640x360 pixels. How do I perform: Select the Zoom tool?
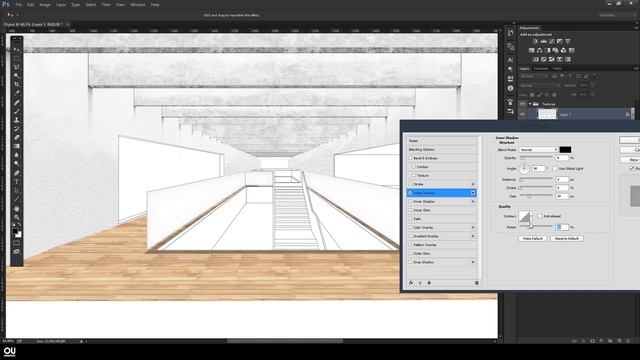(16, 217)
